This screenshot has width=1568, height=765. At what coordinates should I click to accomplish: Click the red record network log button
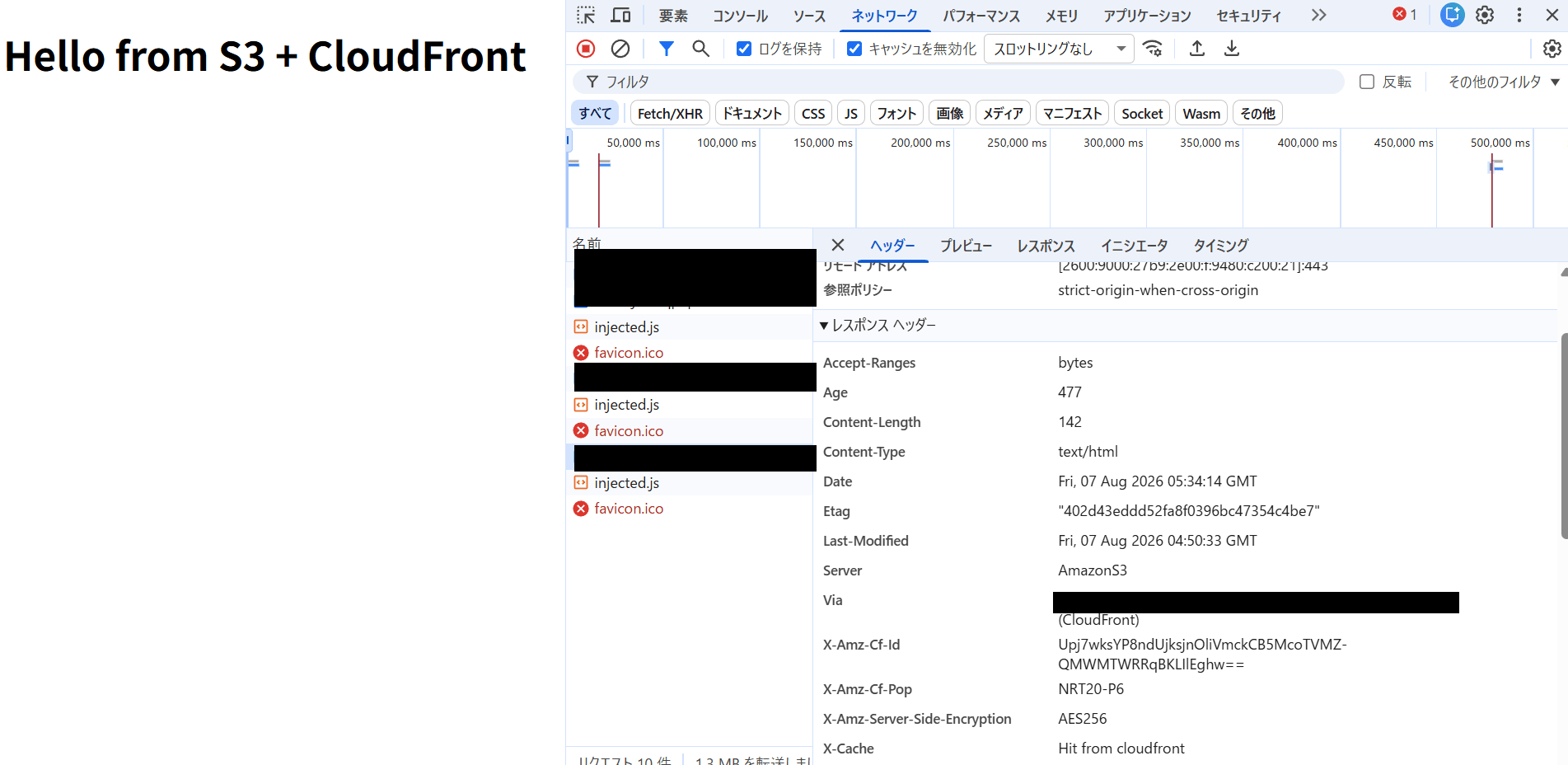586,49
